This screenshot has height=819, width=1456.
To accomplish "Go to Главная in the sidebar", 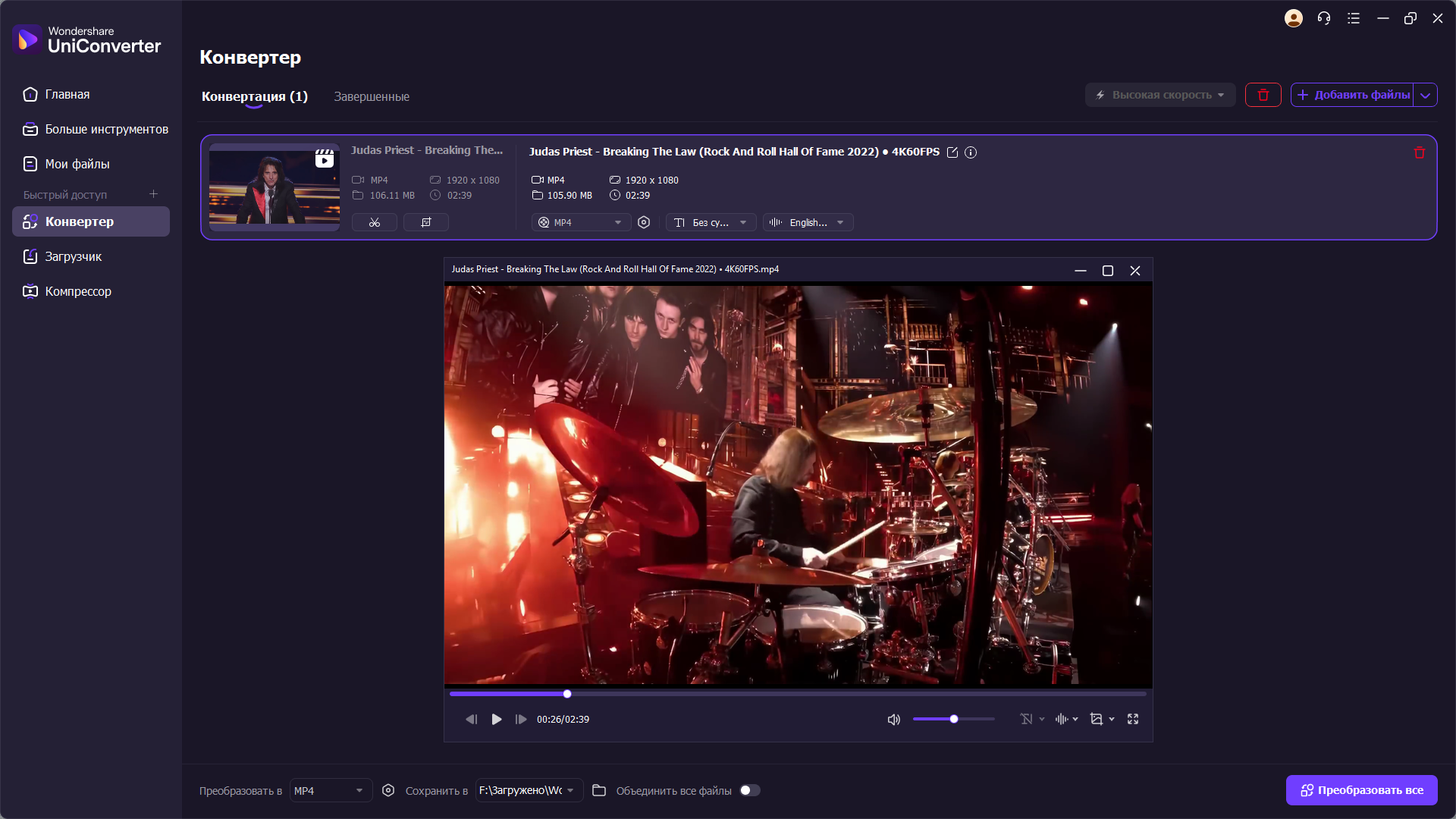I will tap(91, 95).
